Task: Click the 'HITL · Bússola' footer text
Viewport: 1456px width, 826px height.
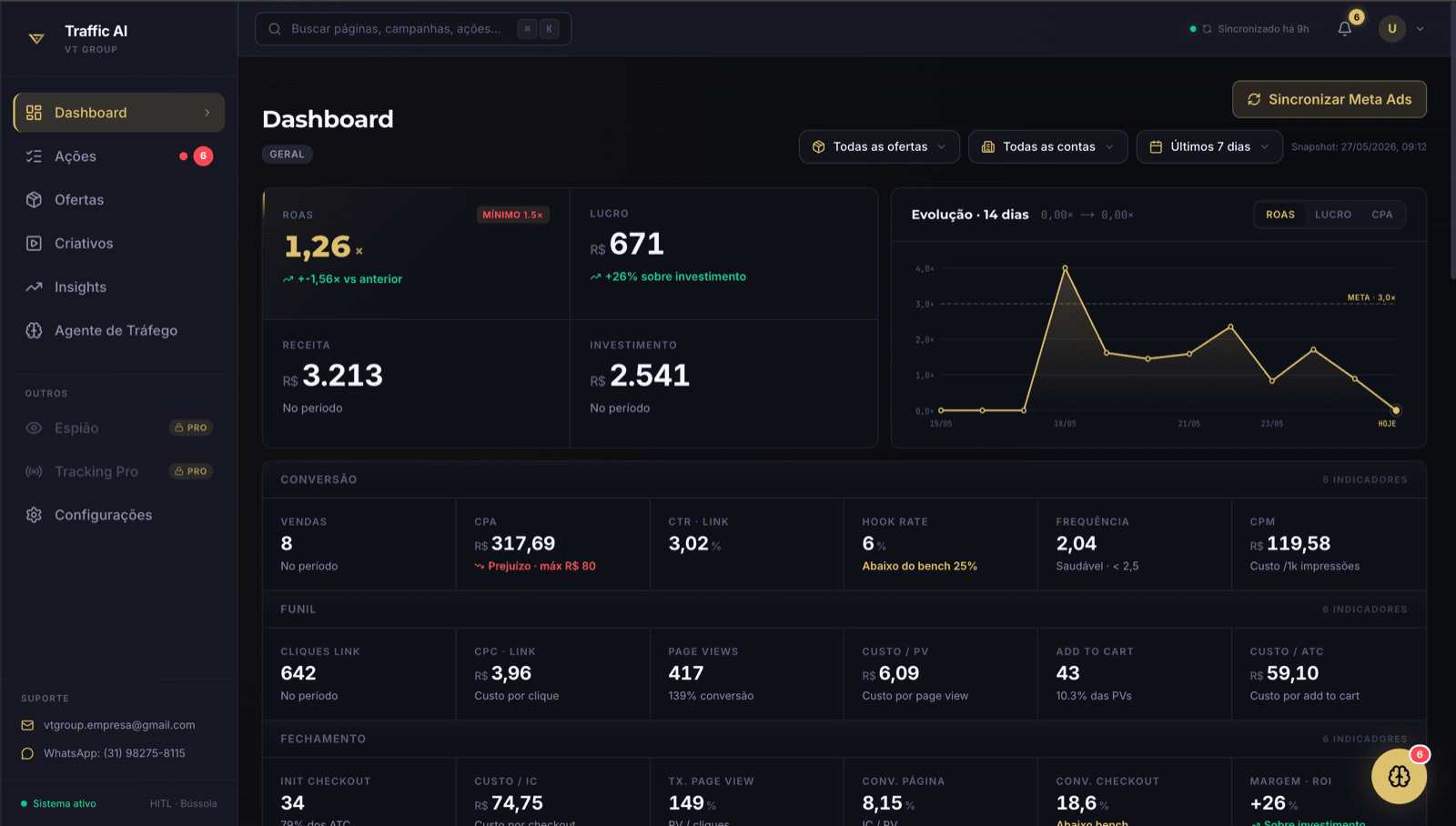Action: tap(183, 803)
